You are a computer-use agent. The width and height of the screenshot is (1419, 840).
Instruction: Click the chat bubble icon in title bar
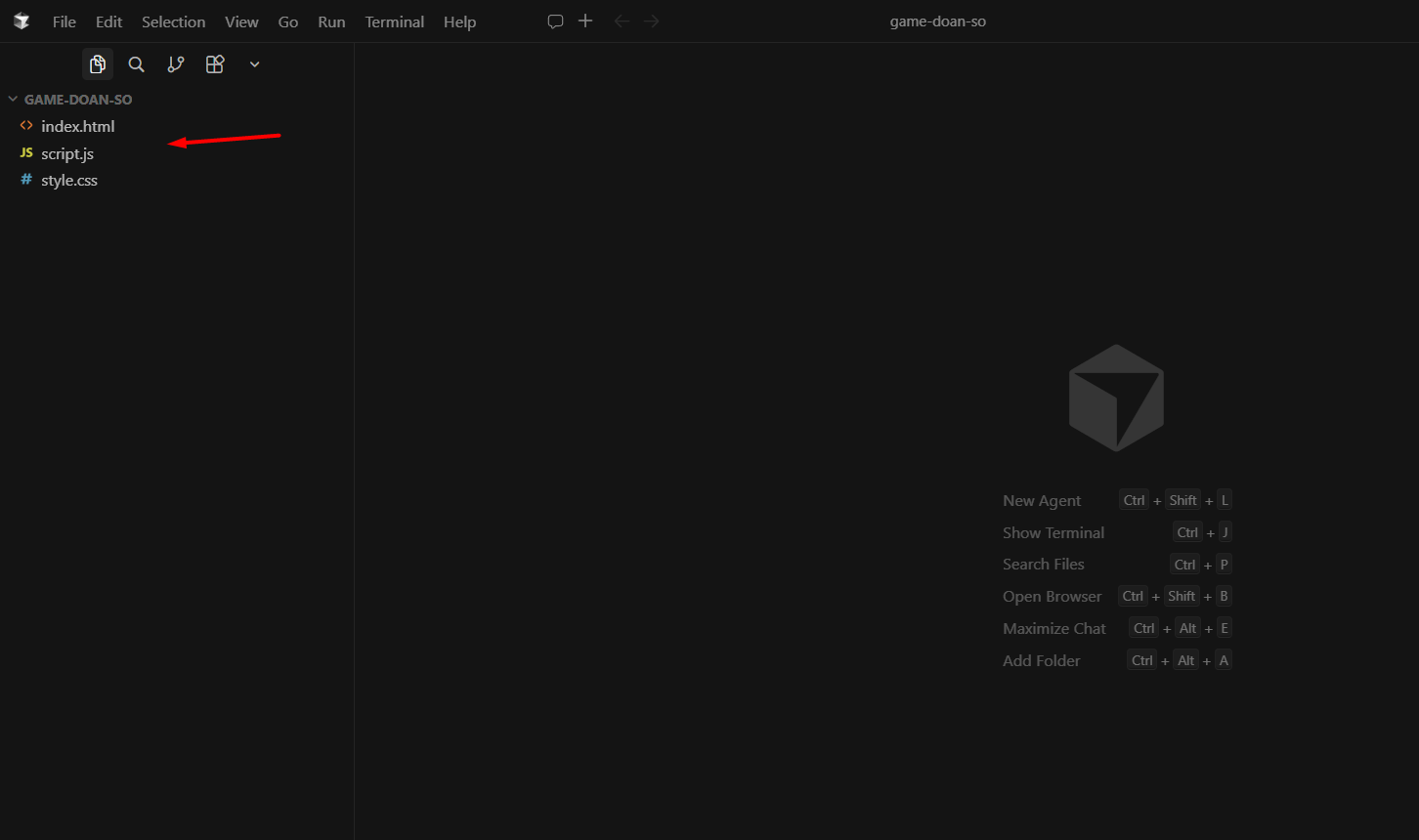click(x=555, y=21)
